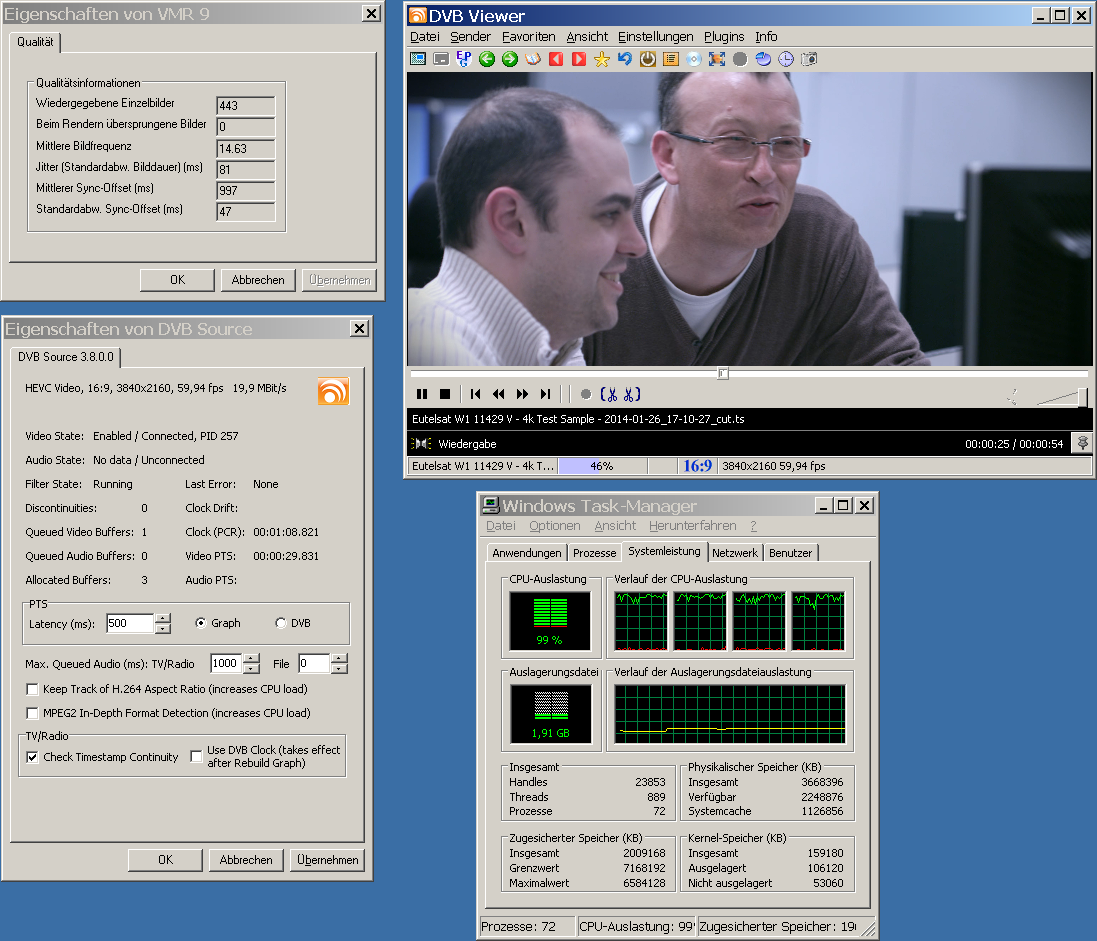Image resolution: width=1097 pixels, height=941 pixels.
Task: Open the Plugins menu
Action: [x=724, y=36]
